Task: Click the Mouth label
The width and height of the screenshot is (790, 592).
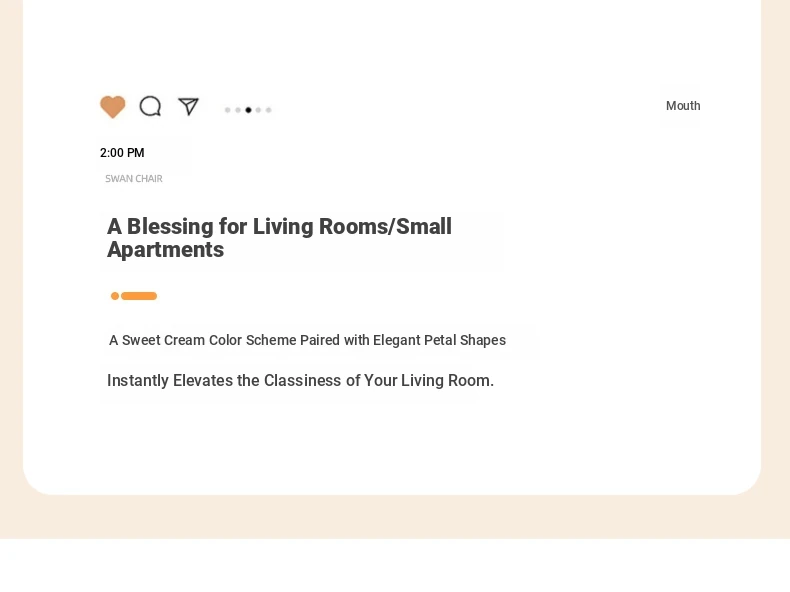Action: click(x=683, y=106)
